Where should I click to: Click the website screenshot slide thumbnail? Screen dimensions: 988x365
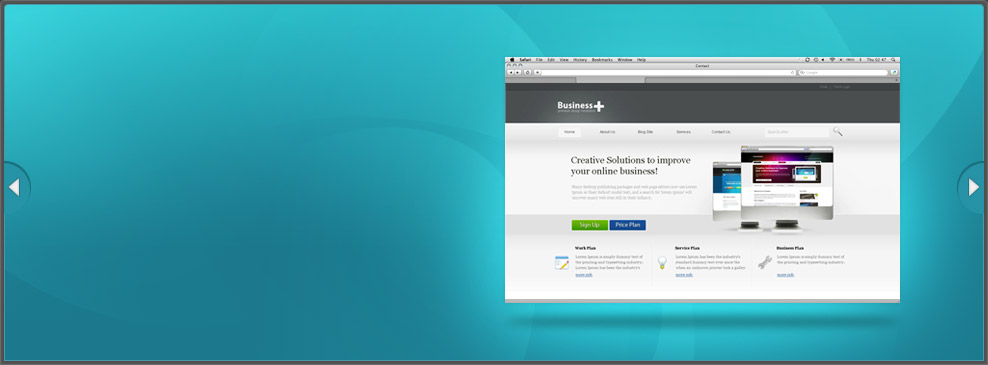(703, 180)
